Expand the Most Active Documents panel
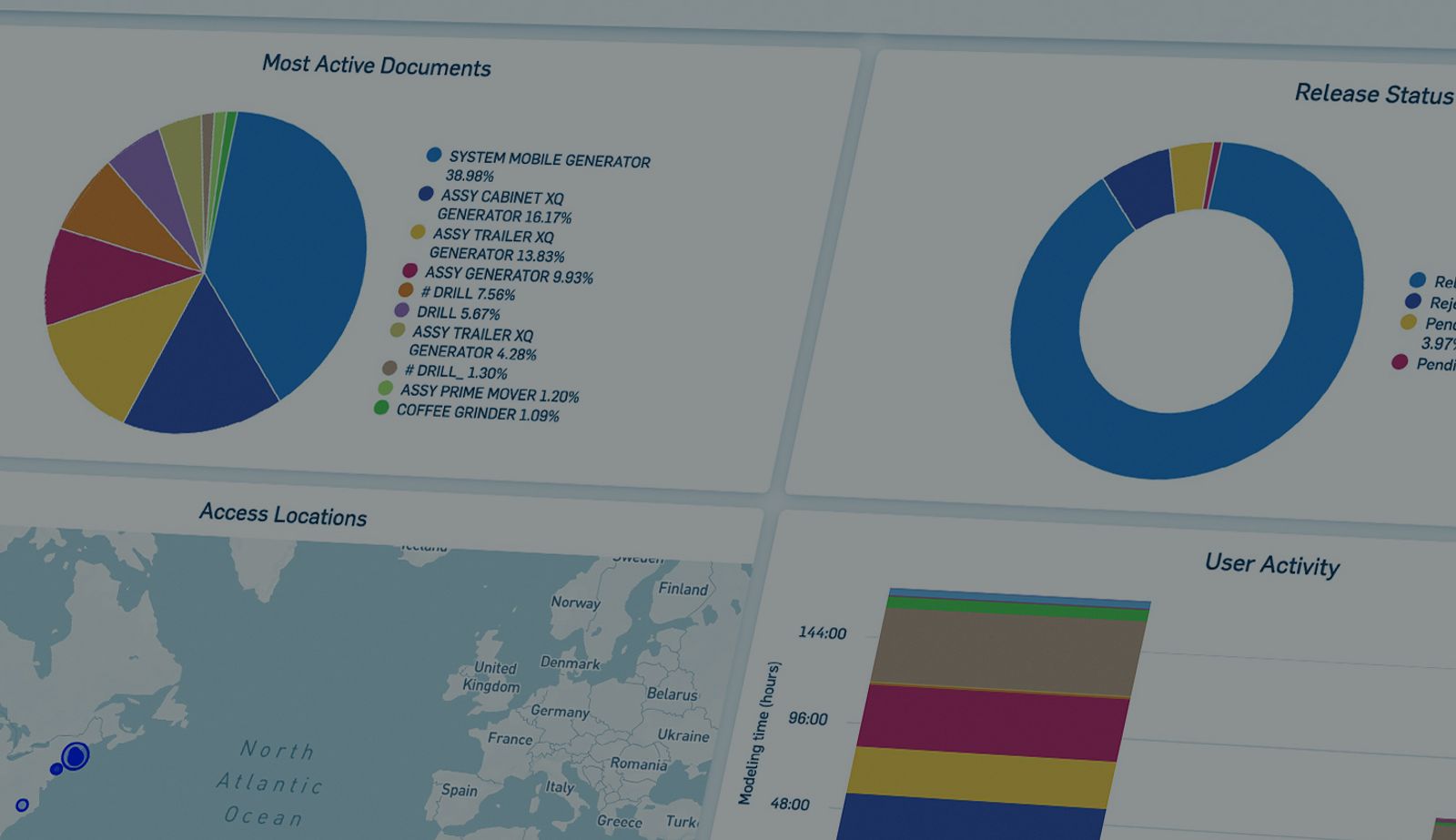The height and width of the screenshot is (840, 1456). pos(376,65)
